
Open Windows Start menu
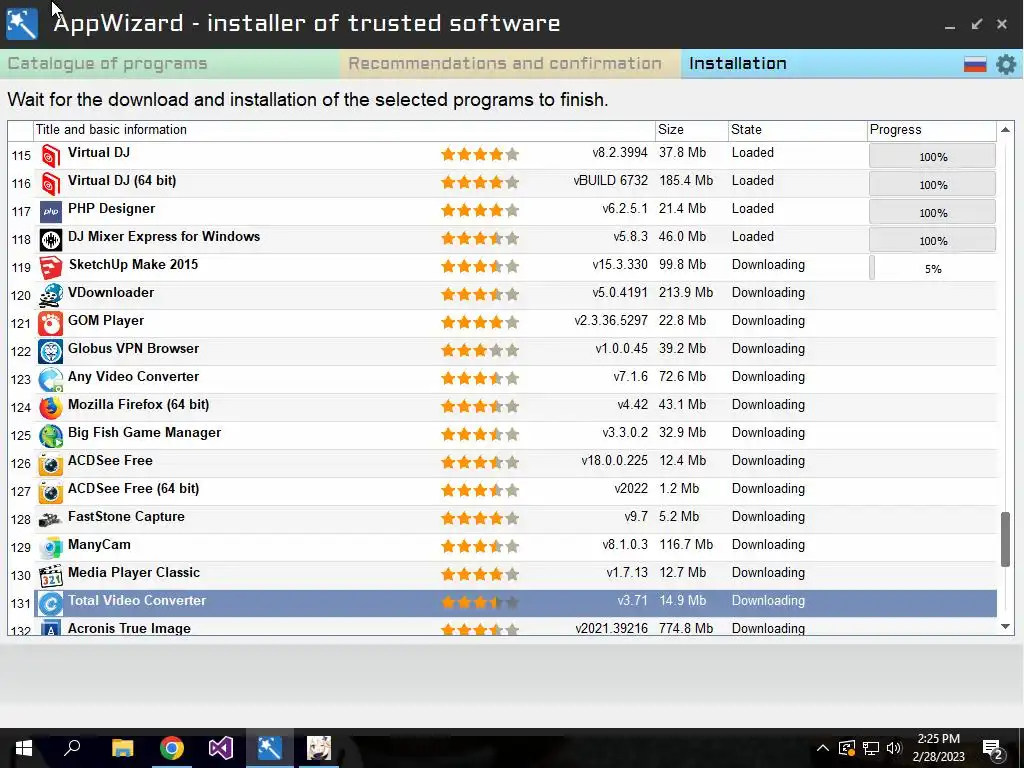(24, 748)
